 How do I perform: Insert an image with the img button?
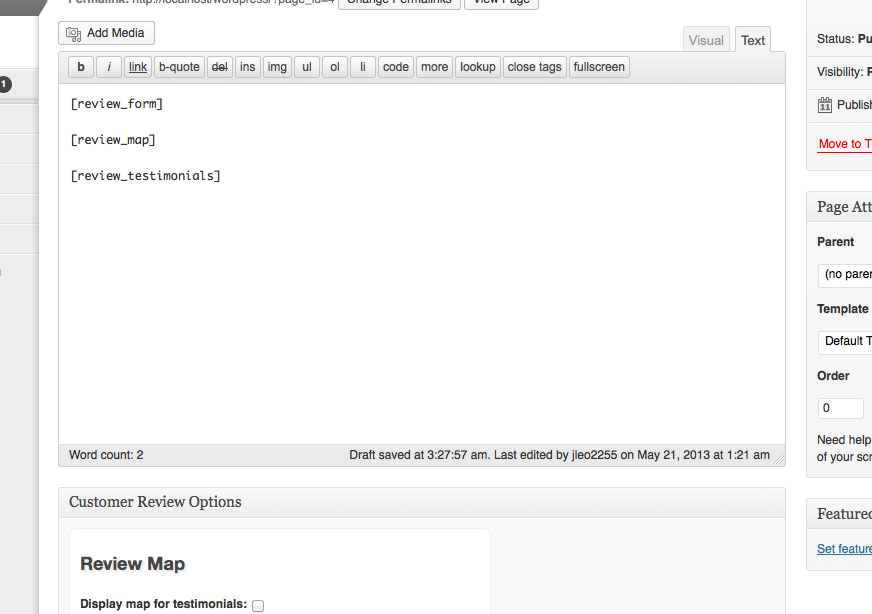pyautogui.click(x=277, y=67)
